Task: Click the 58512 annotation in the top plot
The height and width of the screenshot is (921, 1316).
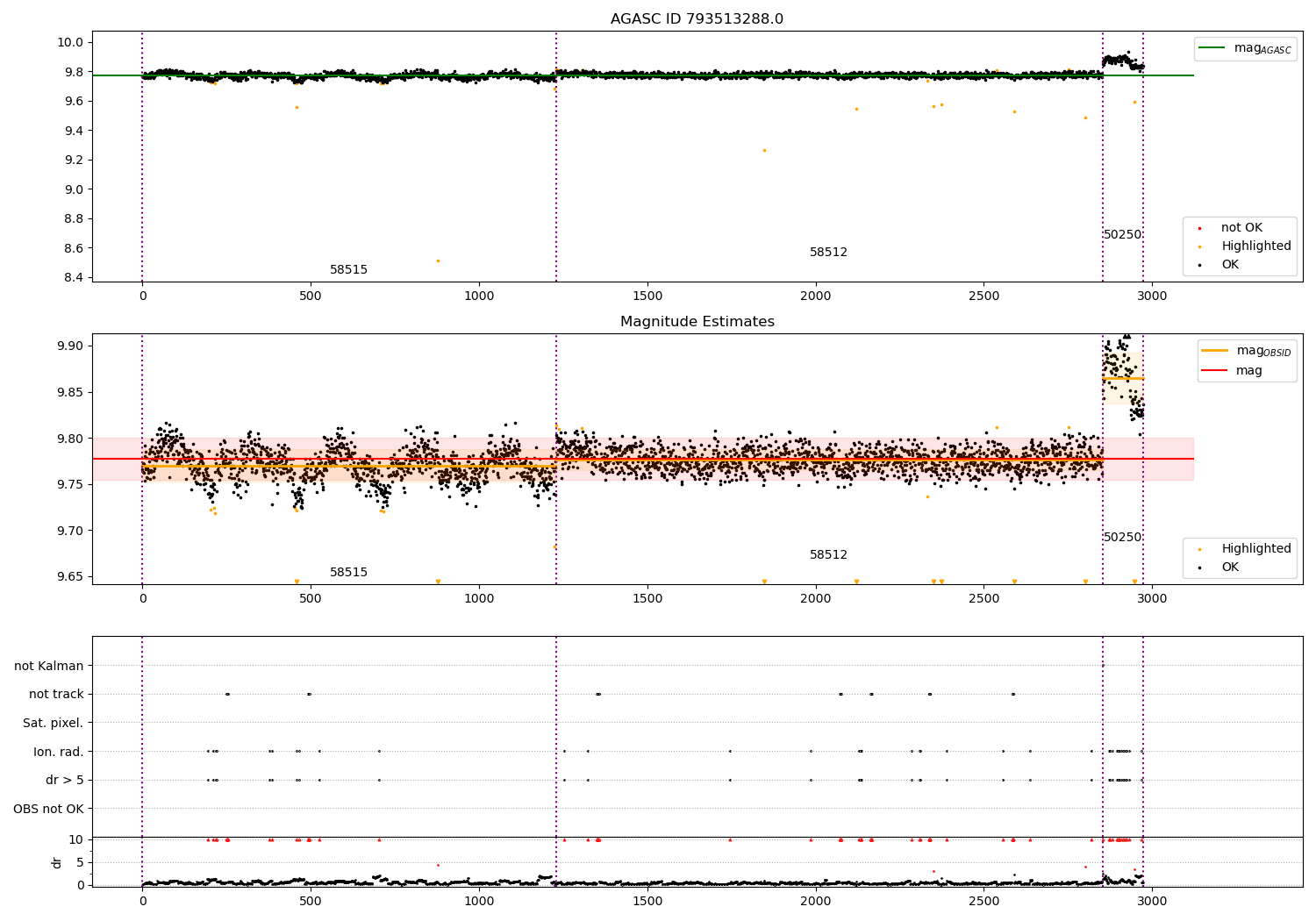Action: tap(828, 253)
